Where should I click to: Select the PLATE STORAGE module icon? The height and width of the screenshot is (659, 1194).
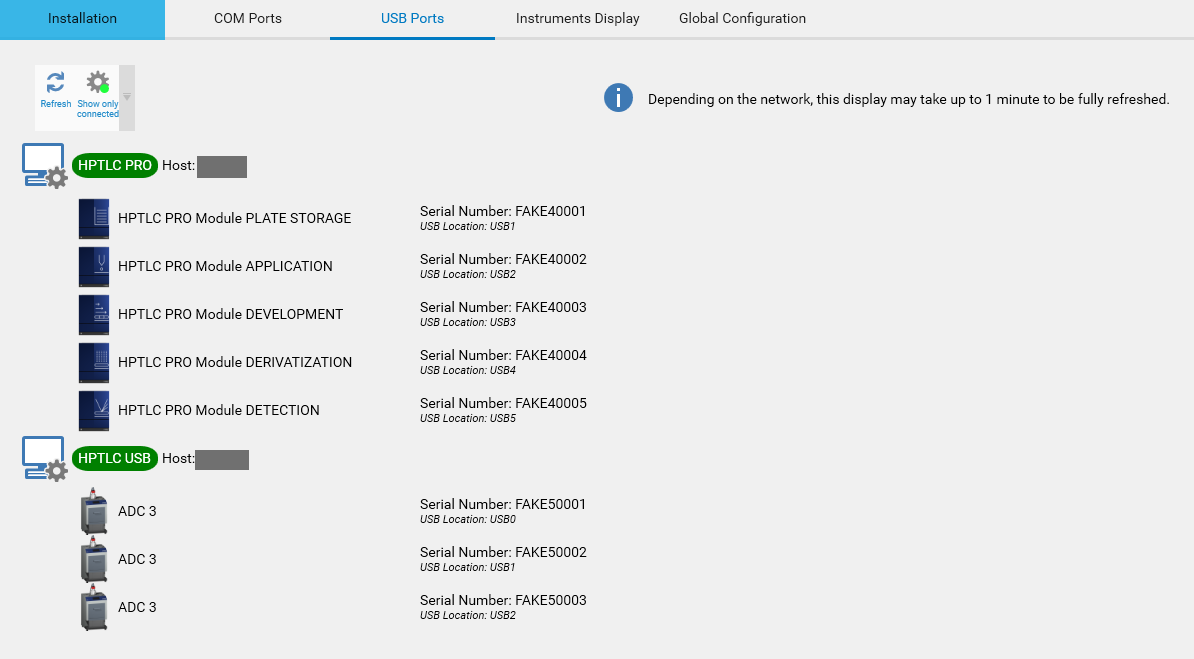[93, 218]
